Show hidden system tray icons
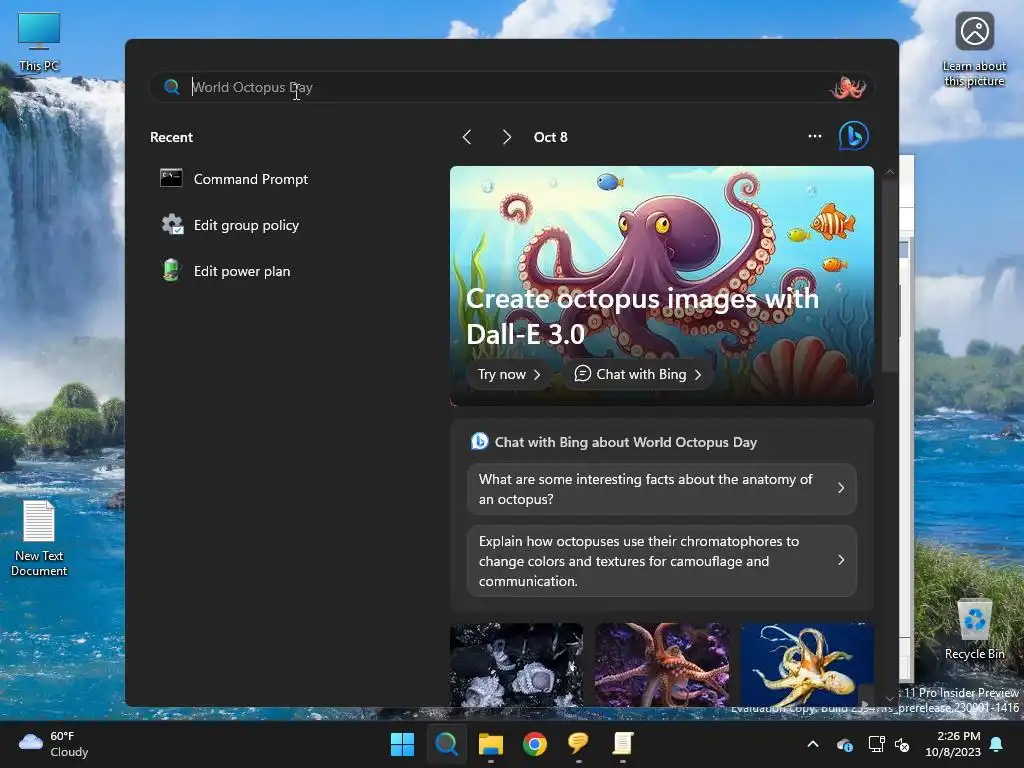1024x768 pixels. 813,744
